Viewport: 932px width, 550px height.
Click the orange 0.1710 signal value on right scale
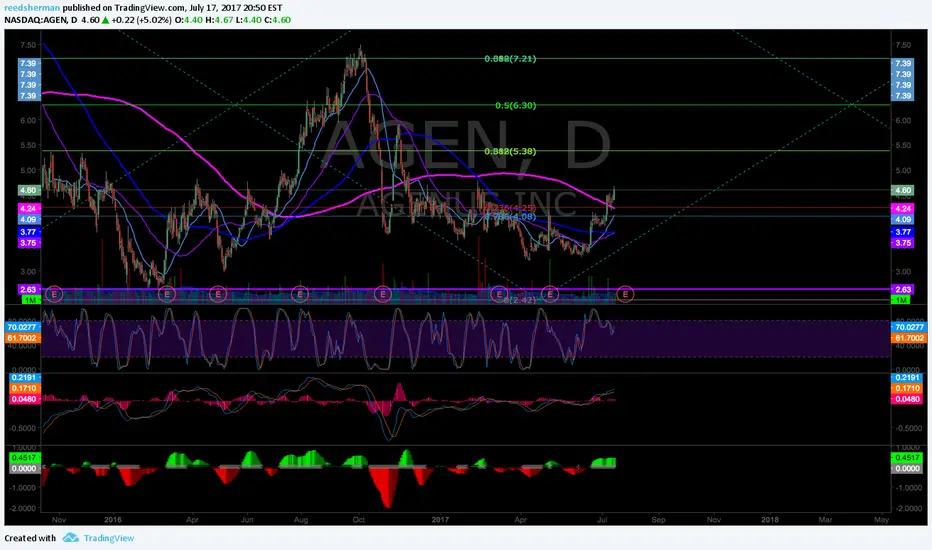(907, 388)
